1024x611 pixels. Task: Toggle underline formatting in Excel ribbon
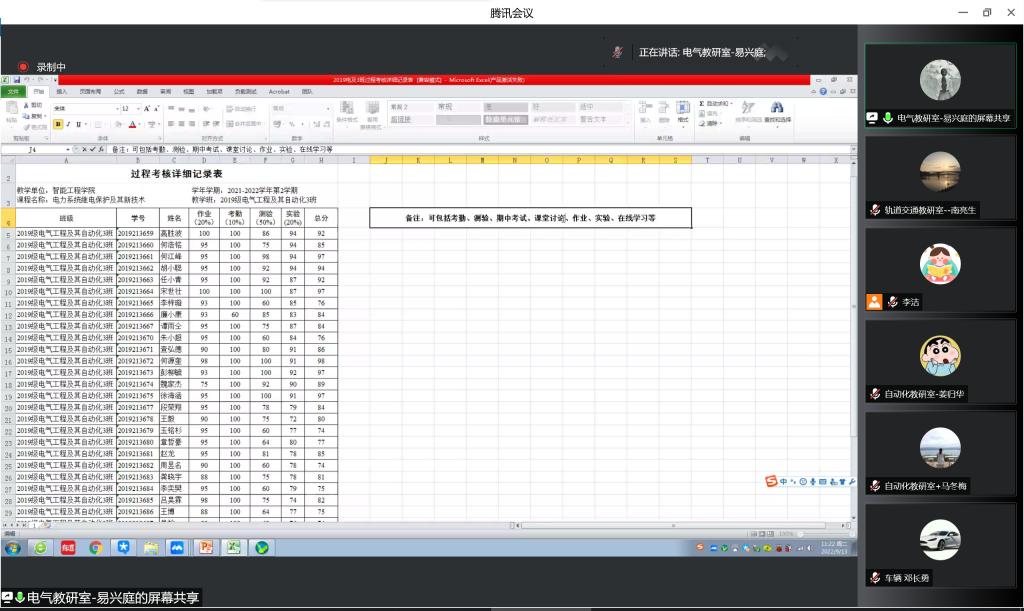tap(78, 124)
